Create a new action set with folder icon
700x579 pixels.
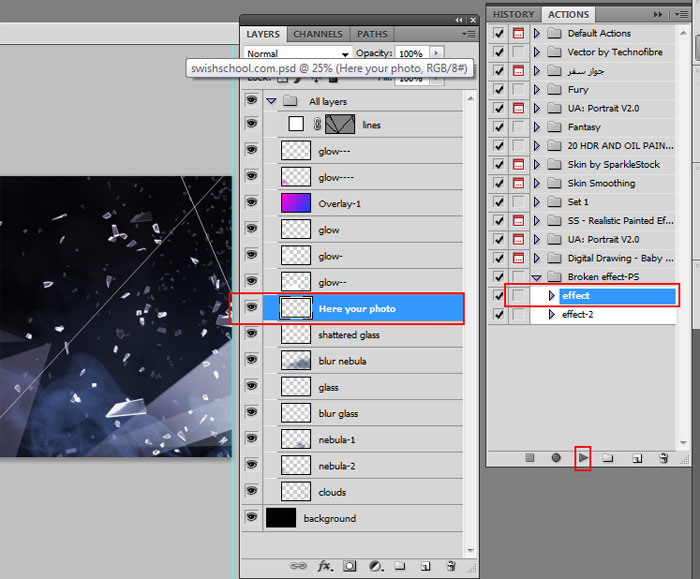point(608,458)
